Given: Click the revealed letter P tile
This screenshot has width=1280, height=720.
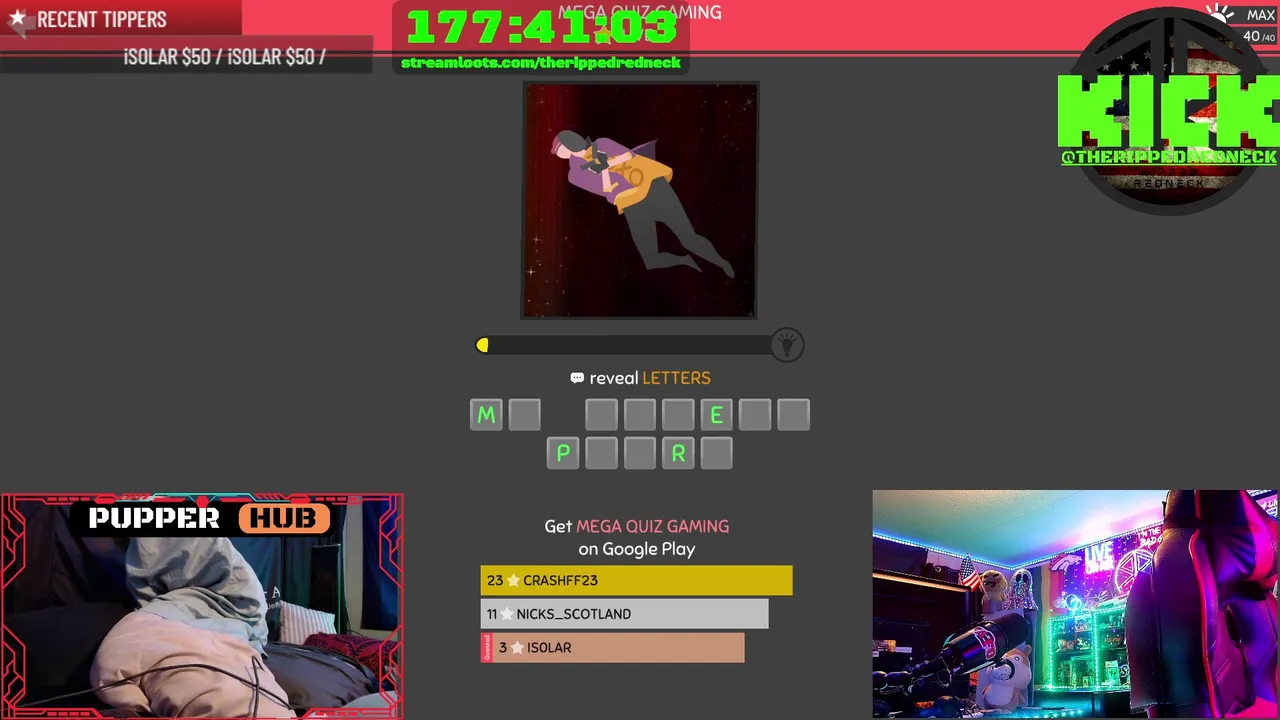Looking at the screenshot, I should (563, 453).
